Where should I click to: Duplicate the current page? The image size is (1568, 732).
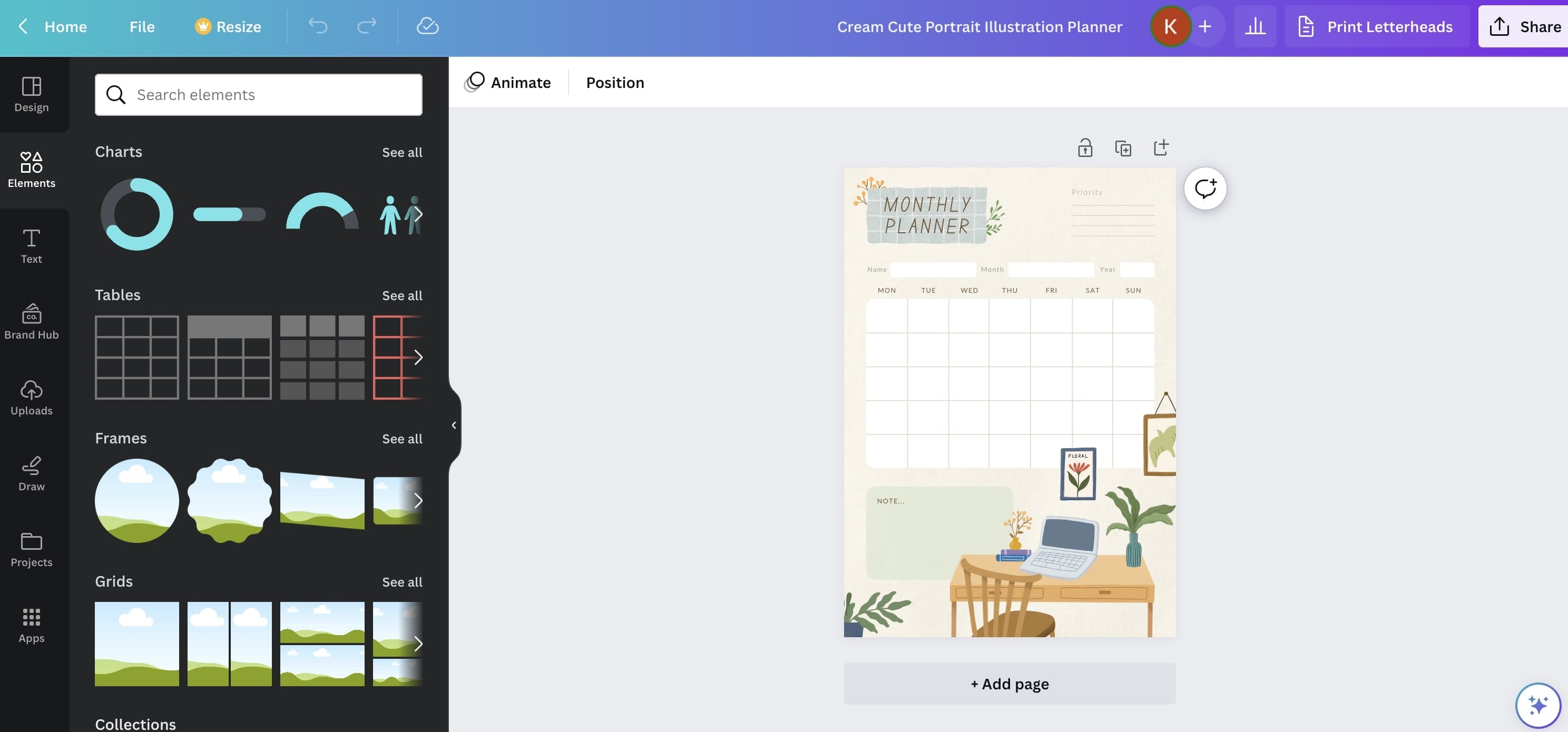coord(1123,147)
